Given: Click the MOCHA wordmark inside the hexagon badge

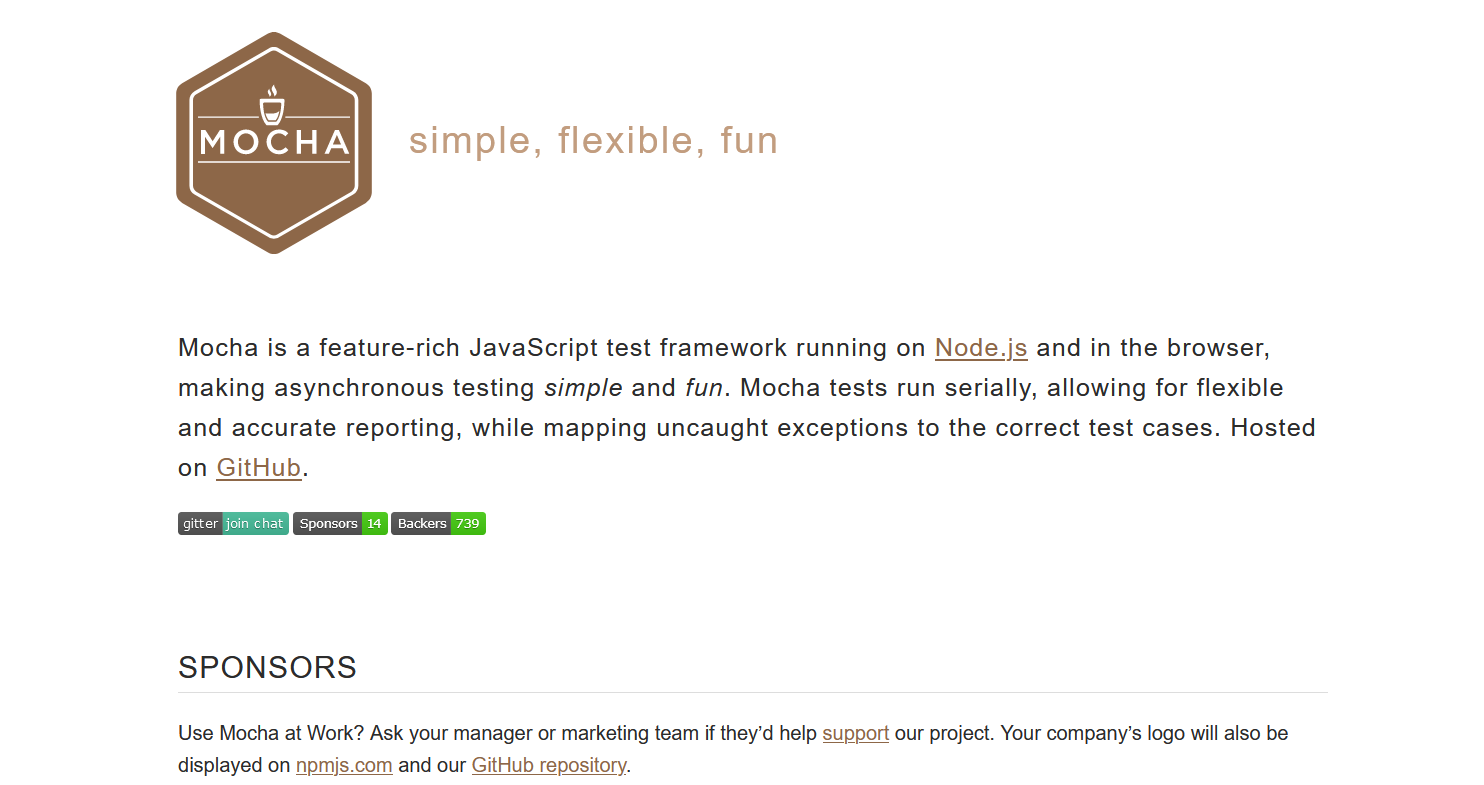Looking at the screenshot, I should 273,143.
